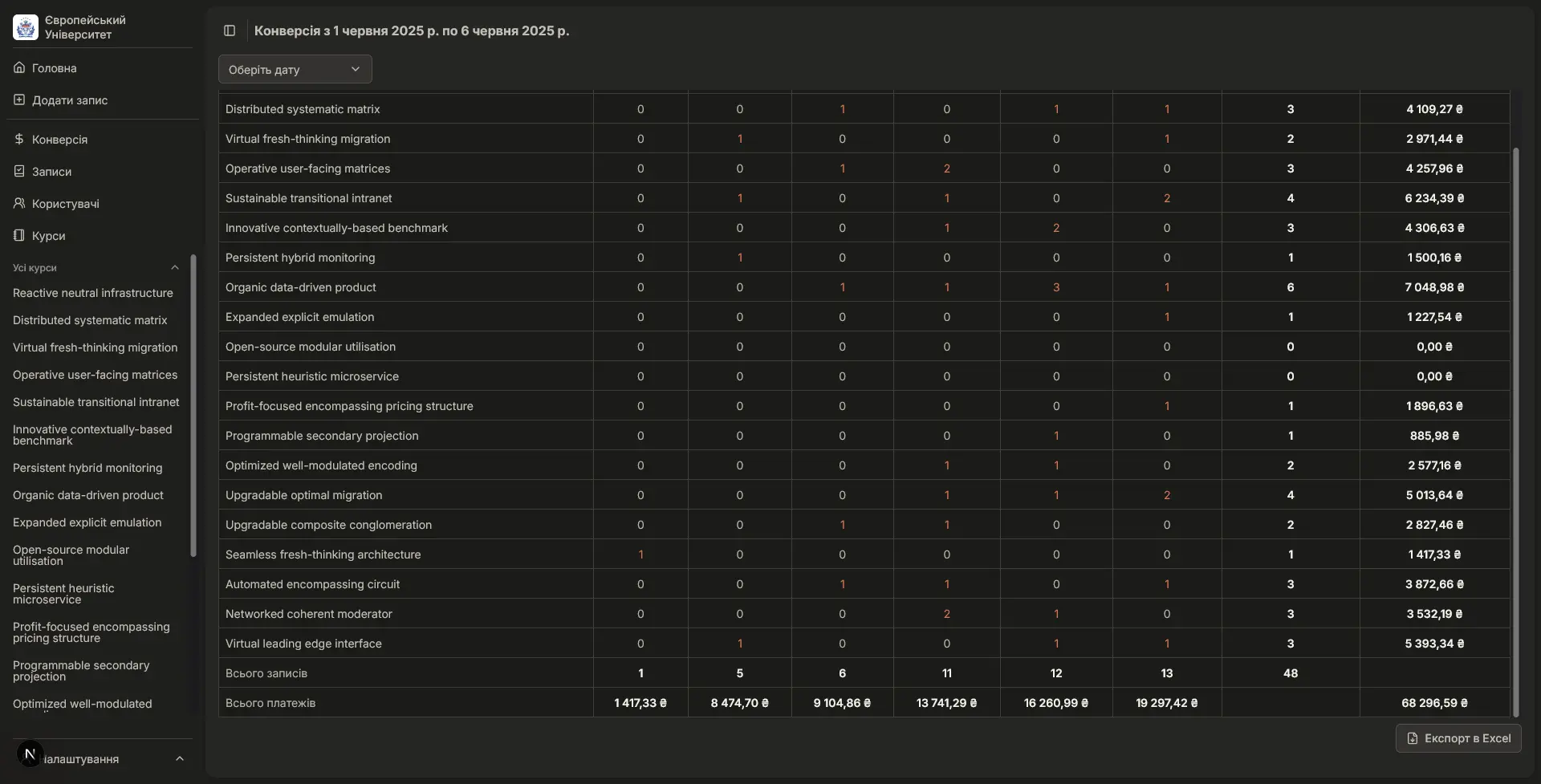Open Operative user-facing matrices sidebar link
The height and width of the screenshot is (784, 1541).
[x=96, y=375]
